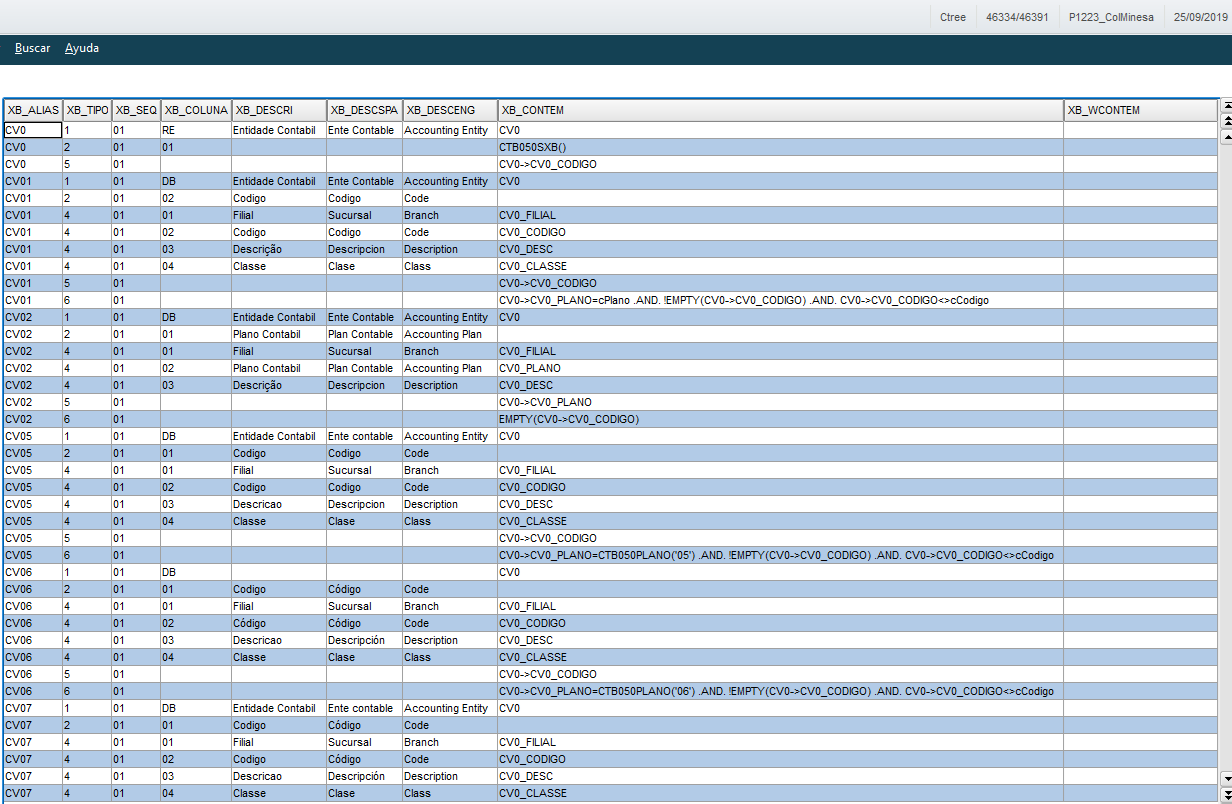Click the XB_TIPO column header
The image size is (1232, 804).
[87, 110]
